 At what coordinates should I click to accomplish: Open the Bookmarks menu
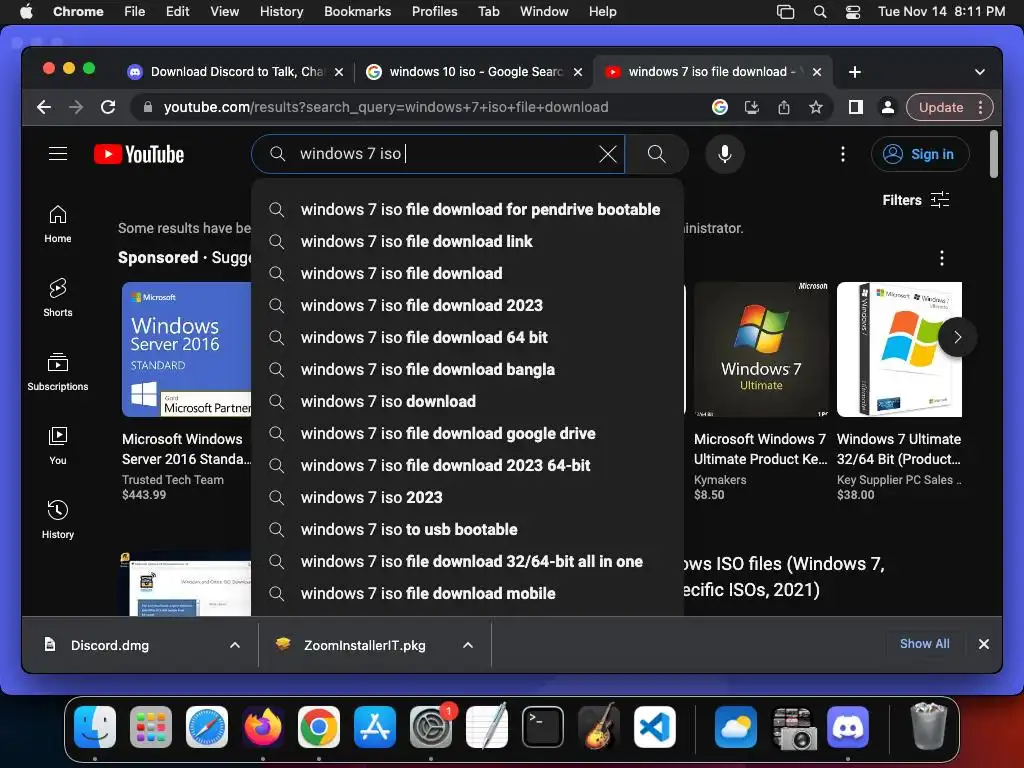(357, 12)
